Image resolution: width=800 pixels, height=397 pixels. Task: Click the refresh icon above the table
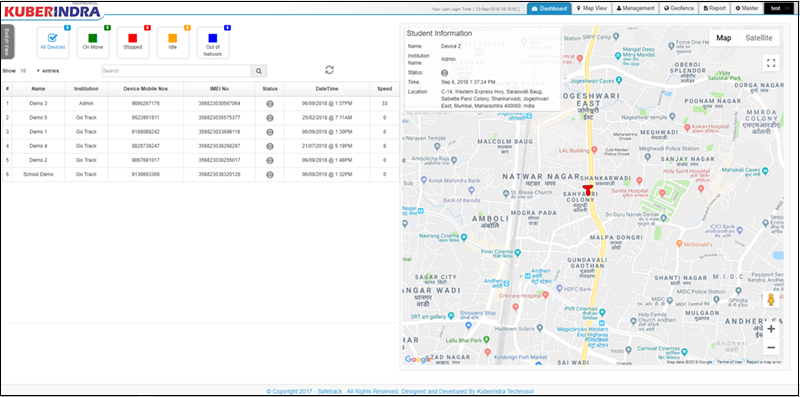click(x=329, y=70)
